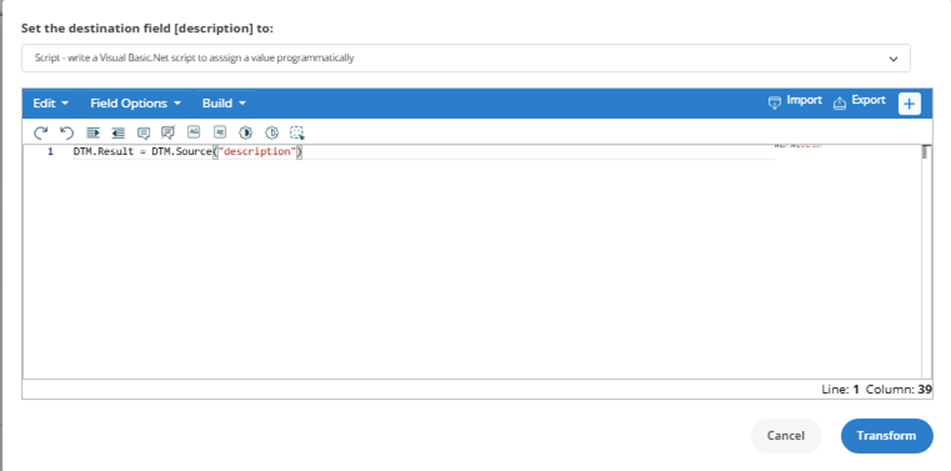951x471 pixels.
Task: Click the filled half-circle gear icon
Action: point(246,133)
